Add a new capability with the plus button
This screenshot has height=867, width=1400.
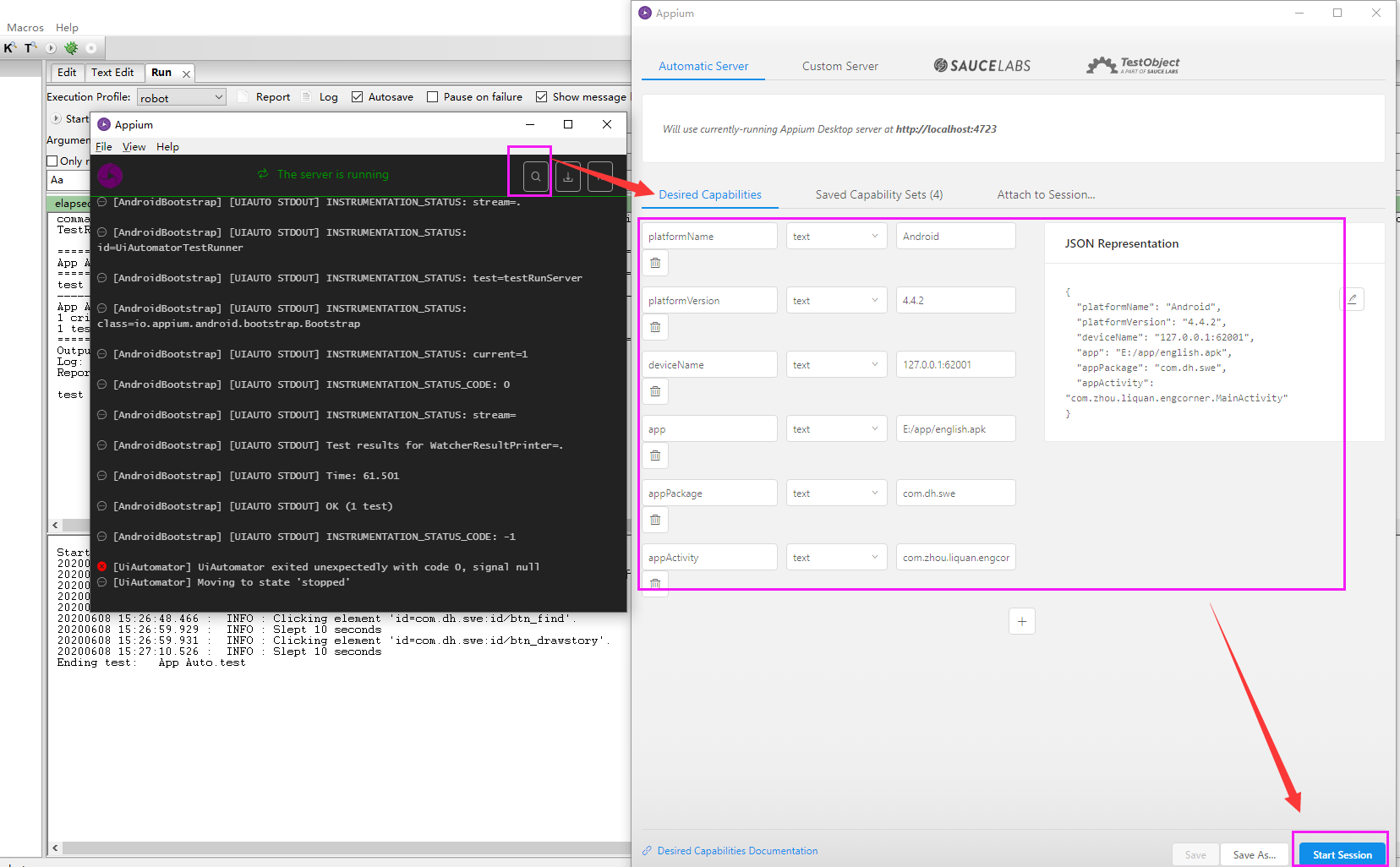1022,621
